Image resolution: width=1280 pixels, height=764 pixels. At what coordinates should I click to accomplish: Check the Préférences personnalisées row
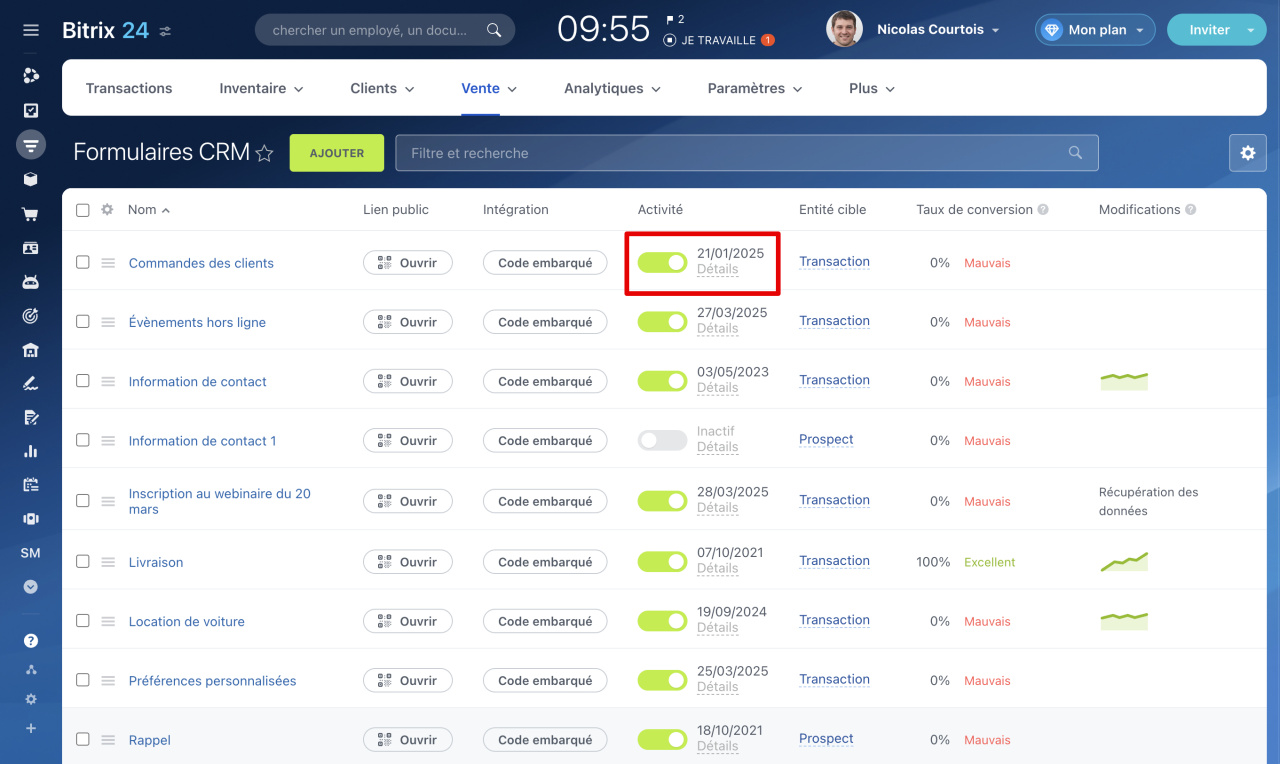[x=83, y=680]
